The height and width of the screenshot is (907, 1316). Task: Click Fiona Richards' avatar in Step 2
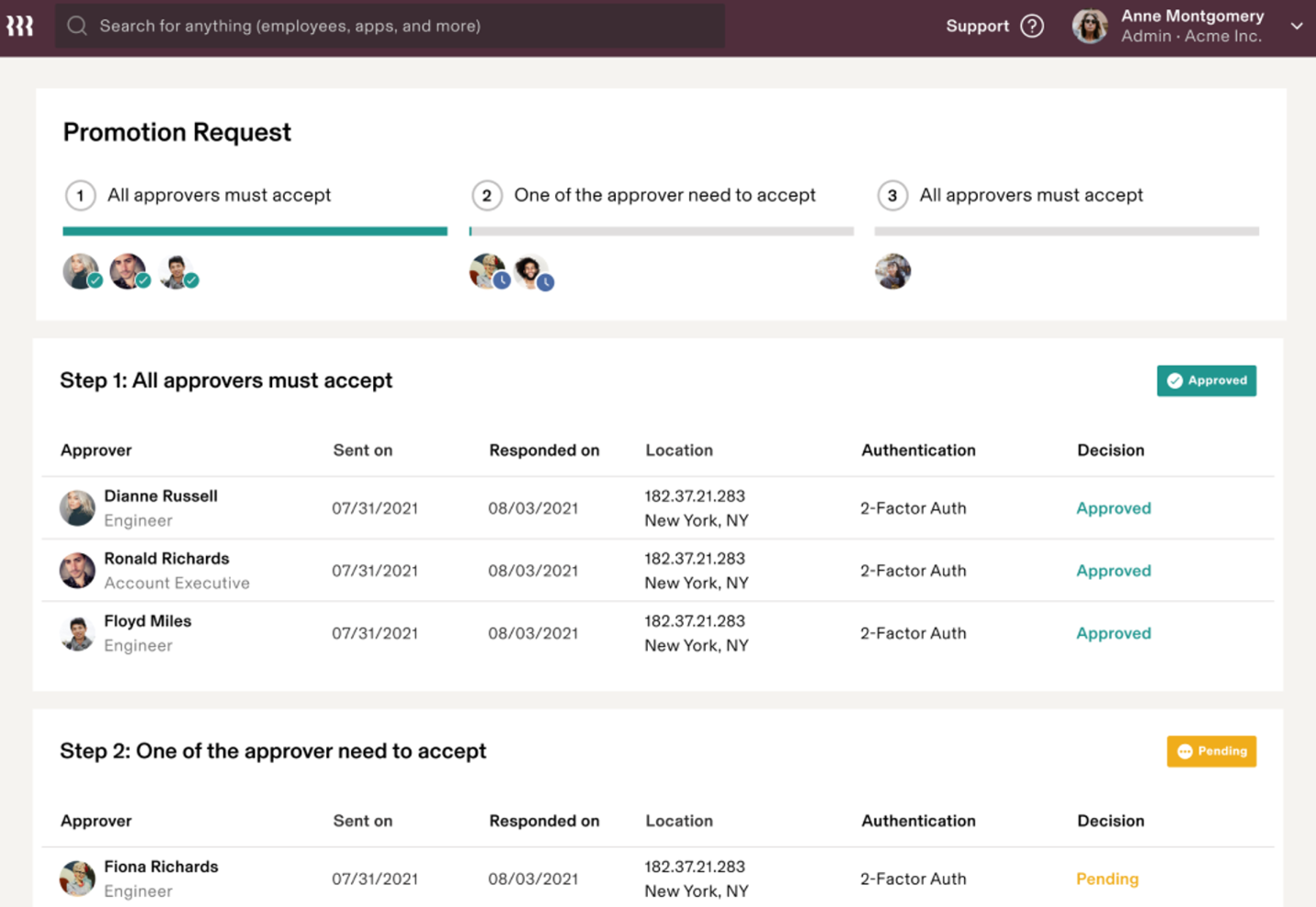77,879
